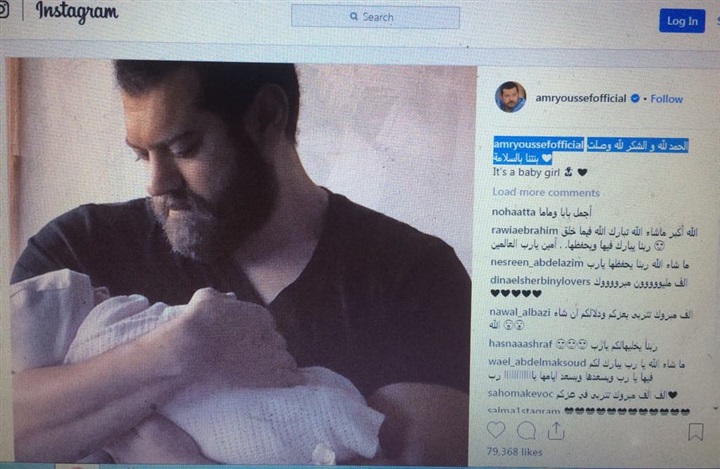Image resolution: width=720 pixels, height=469 pixels.
Task: Open nohaatta commenter profile
Action: 513,212
